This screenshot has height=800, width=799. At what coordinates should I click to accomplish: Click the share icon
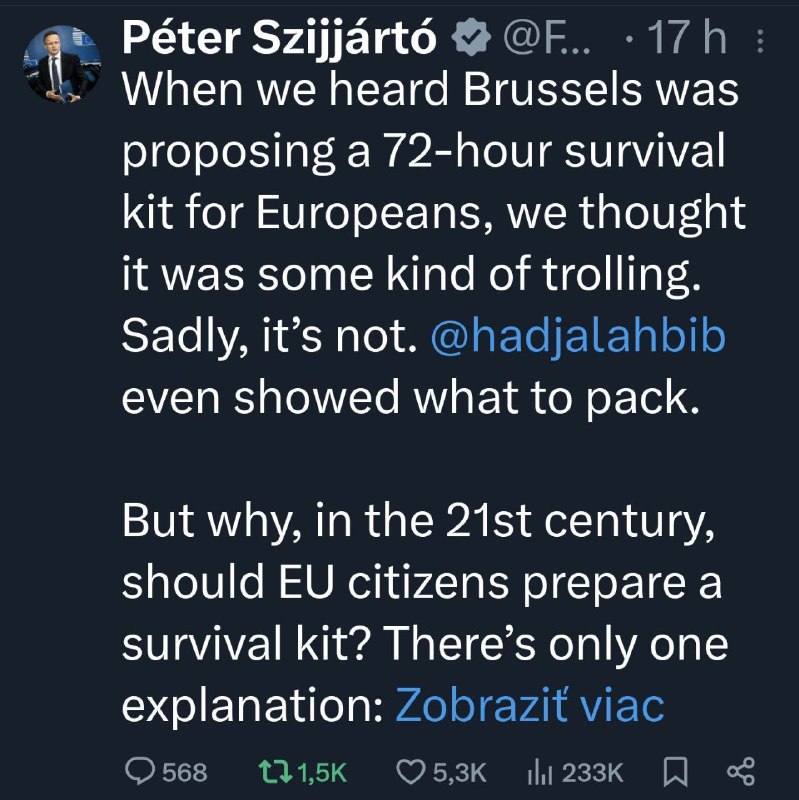pyautogui.click(x=739, y=772)
